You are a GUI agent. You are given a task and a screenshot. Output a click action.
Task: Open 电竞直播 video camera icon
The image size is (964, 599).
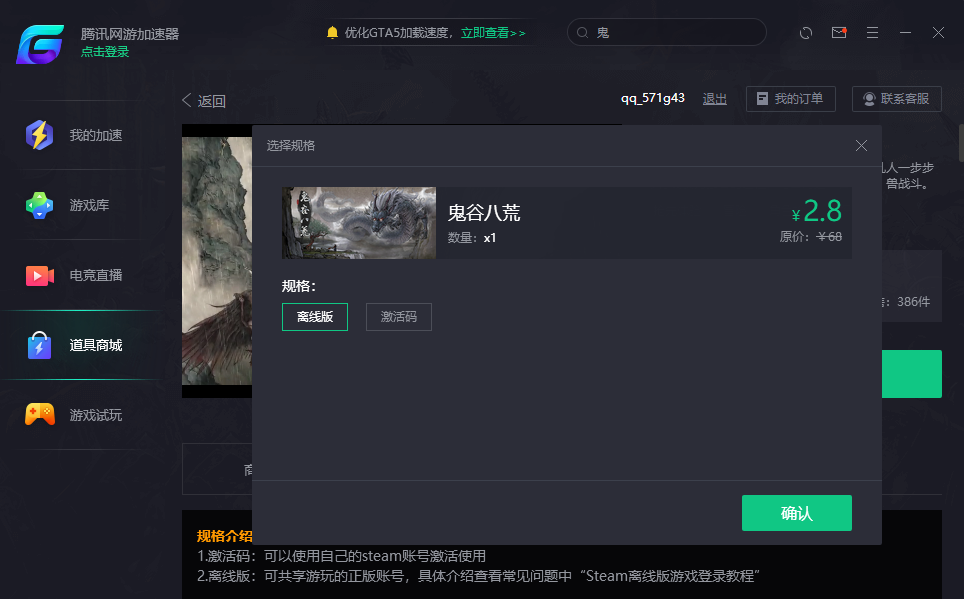[39, 276]
